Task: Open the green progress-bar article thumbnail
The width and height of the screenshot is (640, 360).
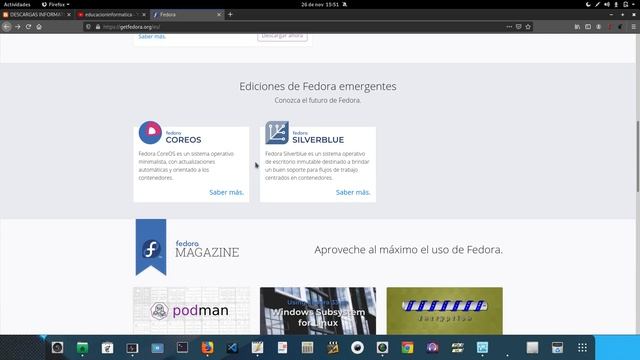Action: [x=444, y=311]
